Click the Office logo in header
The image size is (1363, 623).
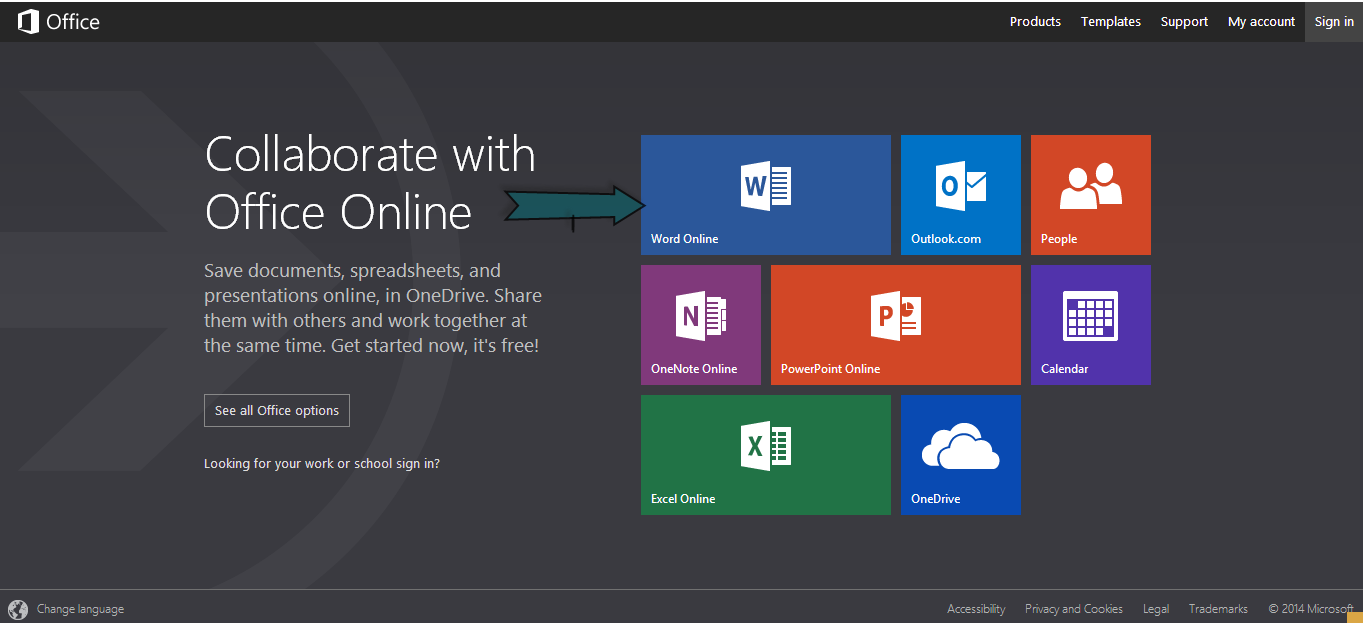[x=59, y=21]
